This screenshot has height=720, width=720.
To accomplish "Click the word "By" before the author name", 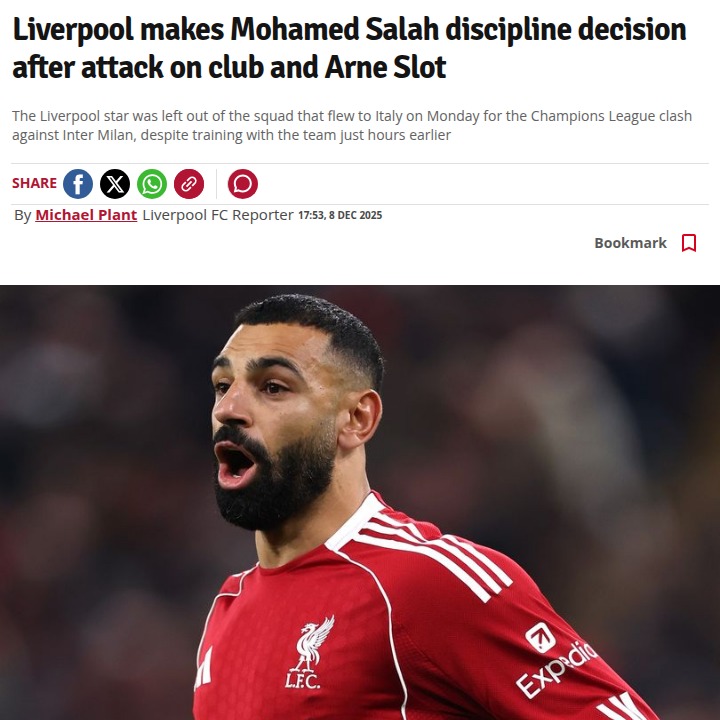I will tap(22, 215).
